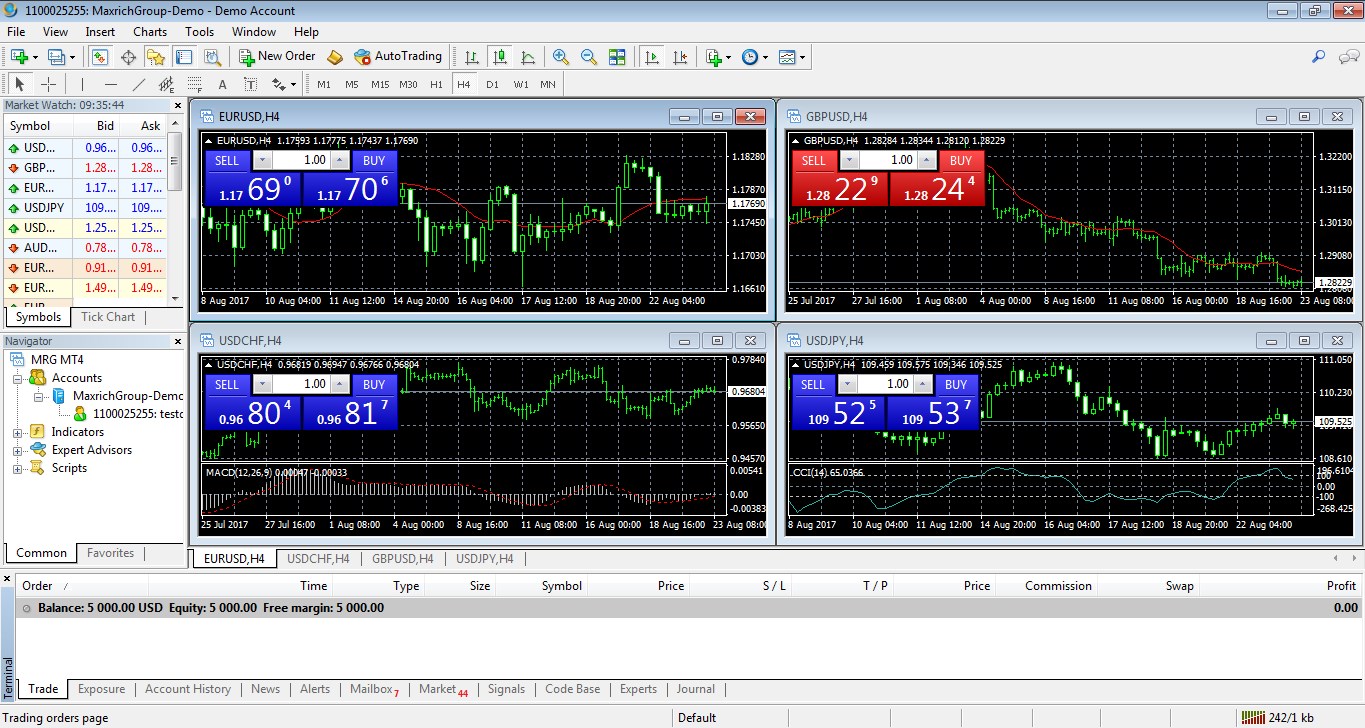1365x728 pixels.
Task: Zoom out of the chart
Action: pos(589,57)
